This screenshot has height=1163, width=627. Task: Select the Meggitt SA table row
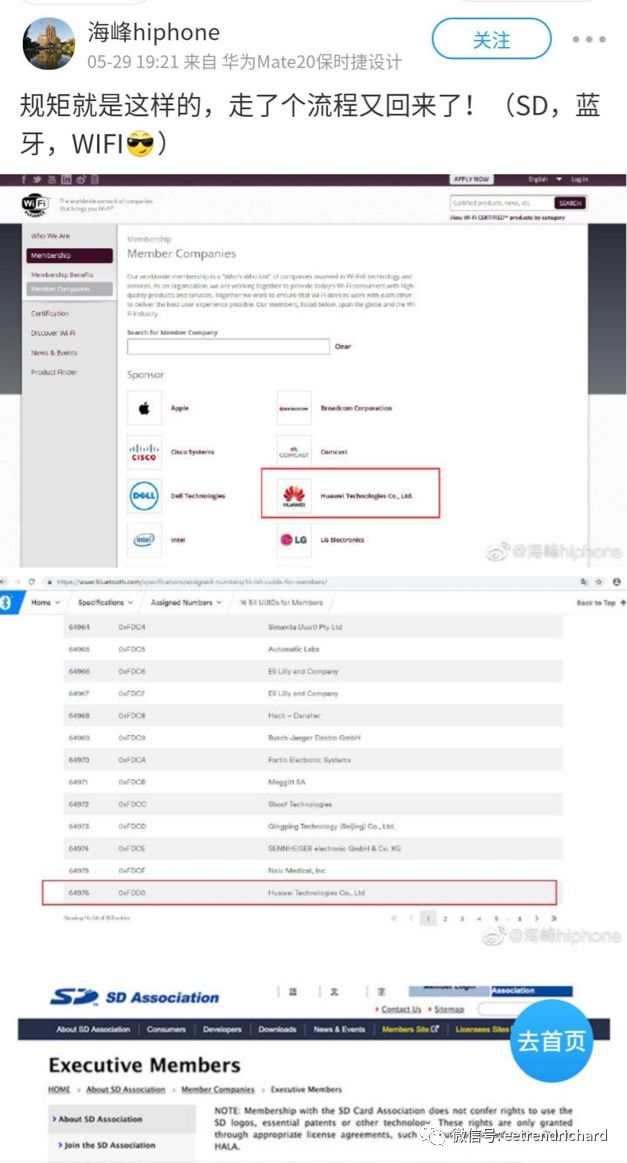point(313,782)
